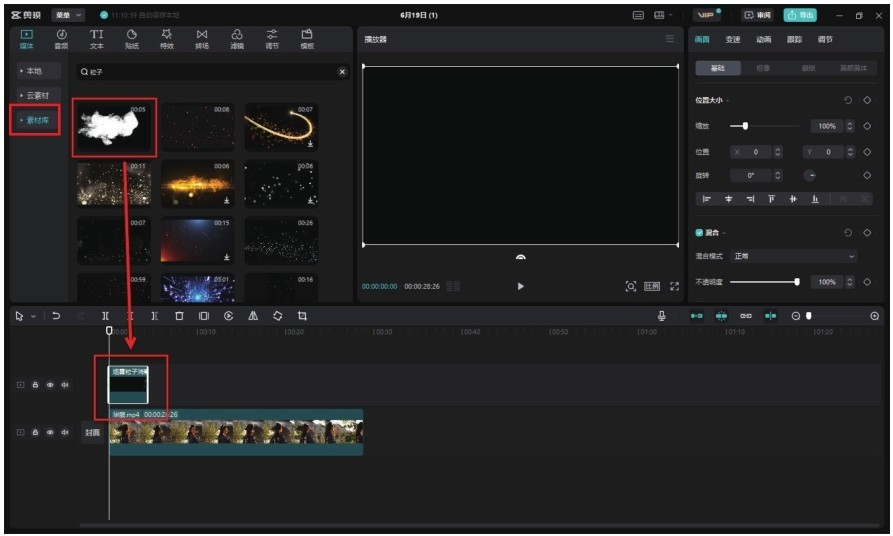Click the Cover (封面) button
This screenshot has height=536, width=893.
coord(92,432)
